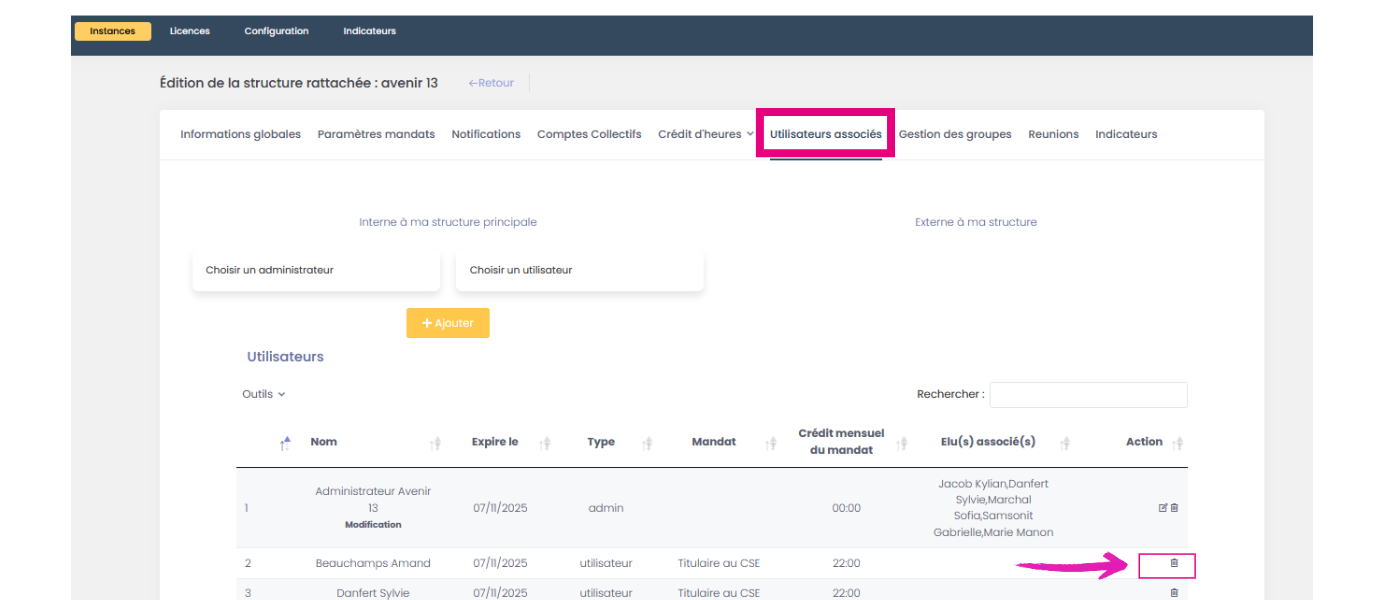Click the 00:00 credit cell
The width and height of the screenshot is (1400, 600).
click(846, 508)
